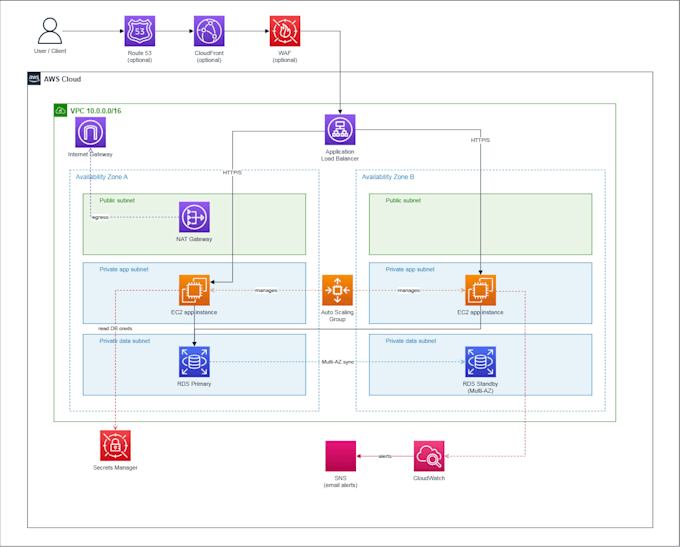This screenshot has height=547, width=680.
Task: Click the 'RDS Primary' caption
Action: tap(194, 384)
